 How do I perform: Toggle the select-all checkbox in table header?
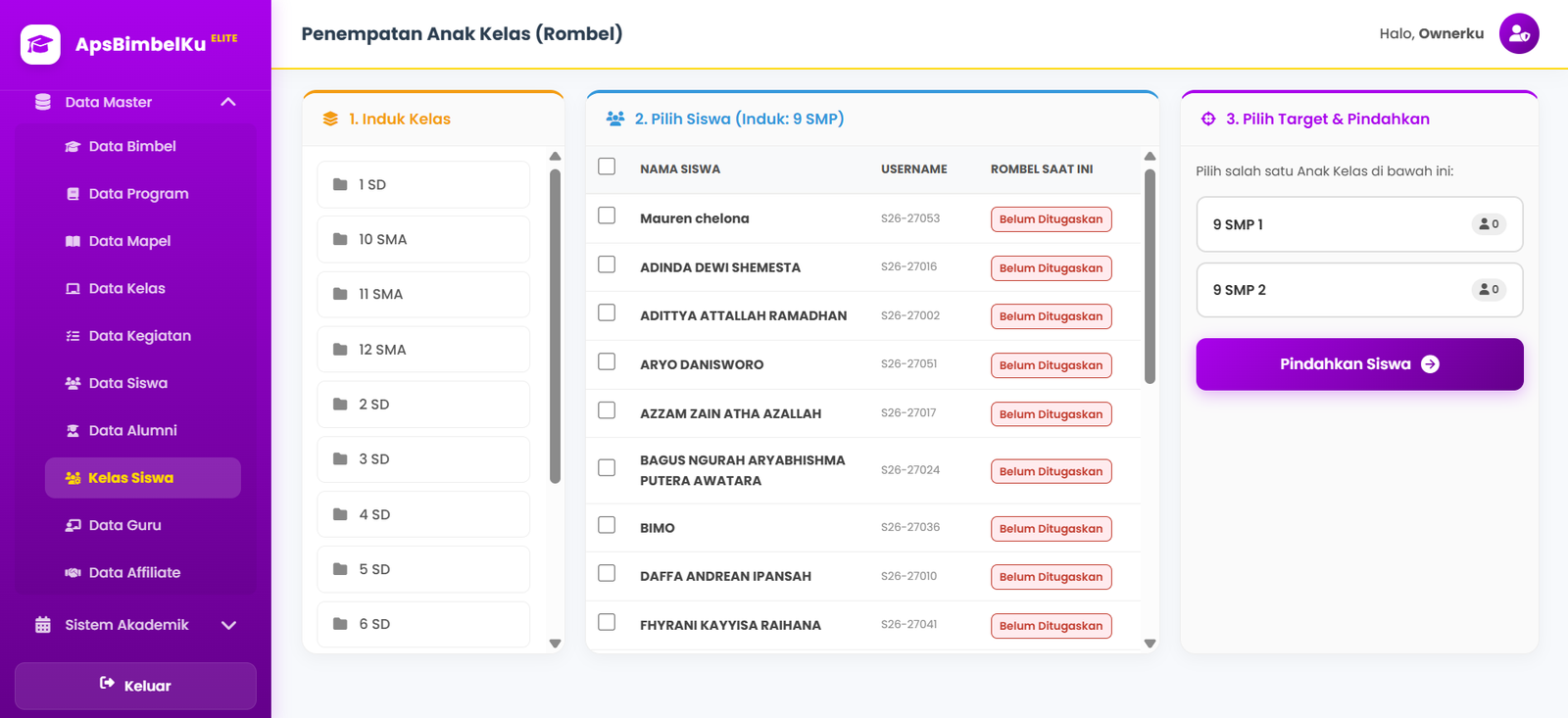coord(607,167)
